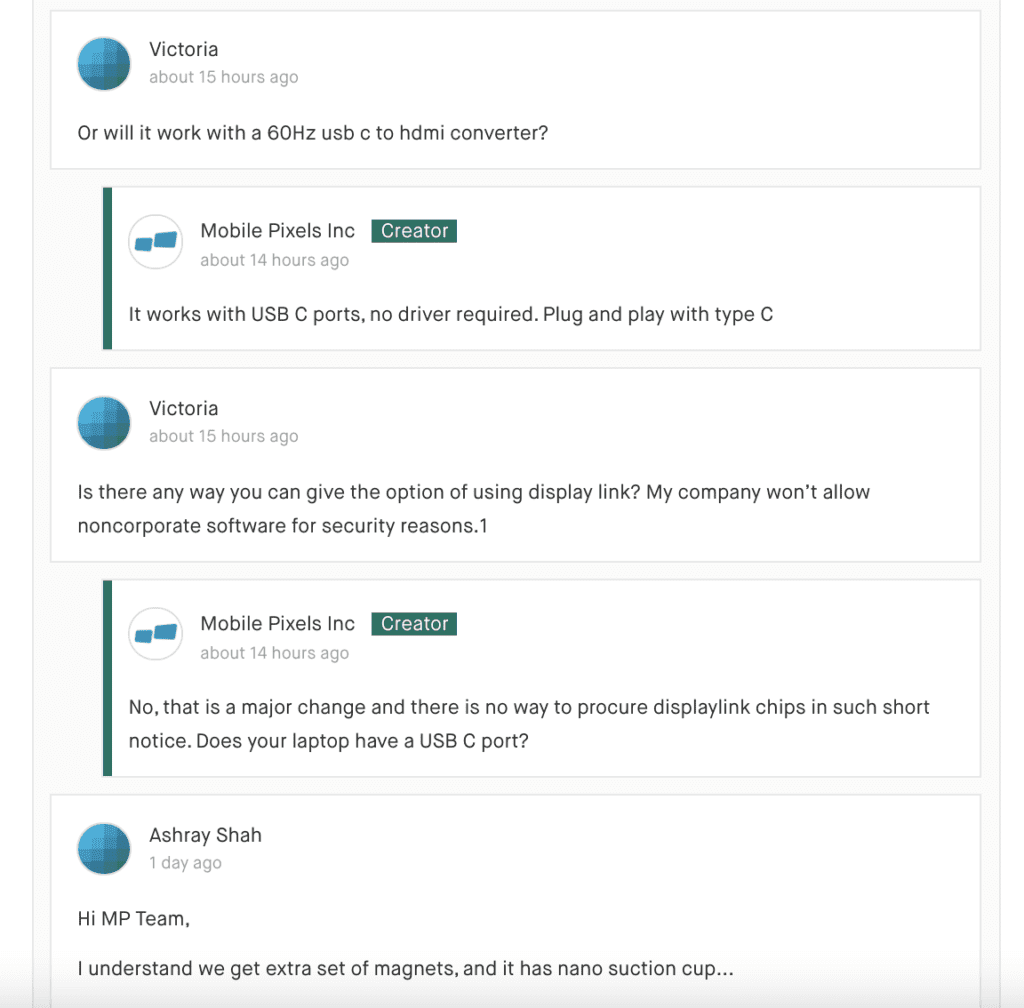Image resolution: width=1024 pixels, height=1008 pixels.
Task: Select Victoria's comment about the 60Hz converter
Action: tap(312, 133)
